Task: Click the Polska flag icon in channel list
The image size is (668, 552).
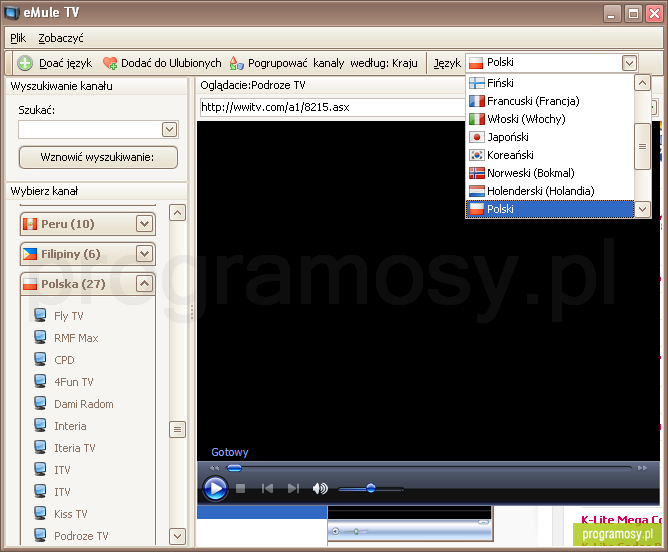Action: [x=30, y=284]
